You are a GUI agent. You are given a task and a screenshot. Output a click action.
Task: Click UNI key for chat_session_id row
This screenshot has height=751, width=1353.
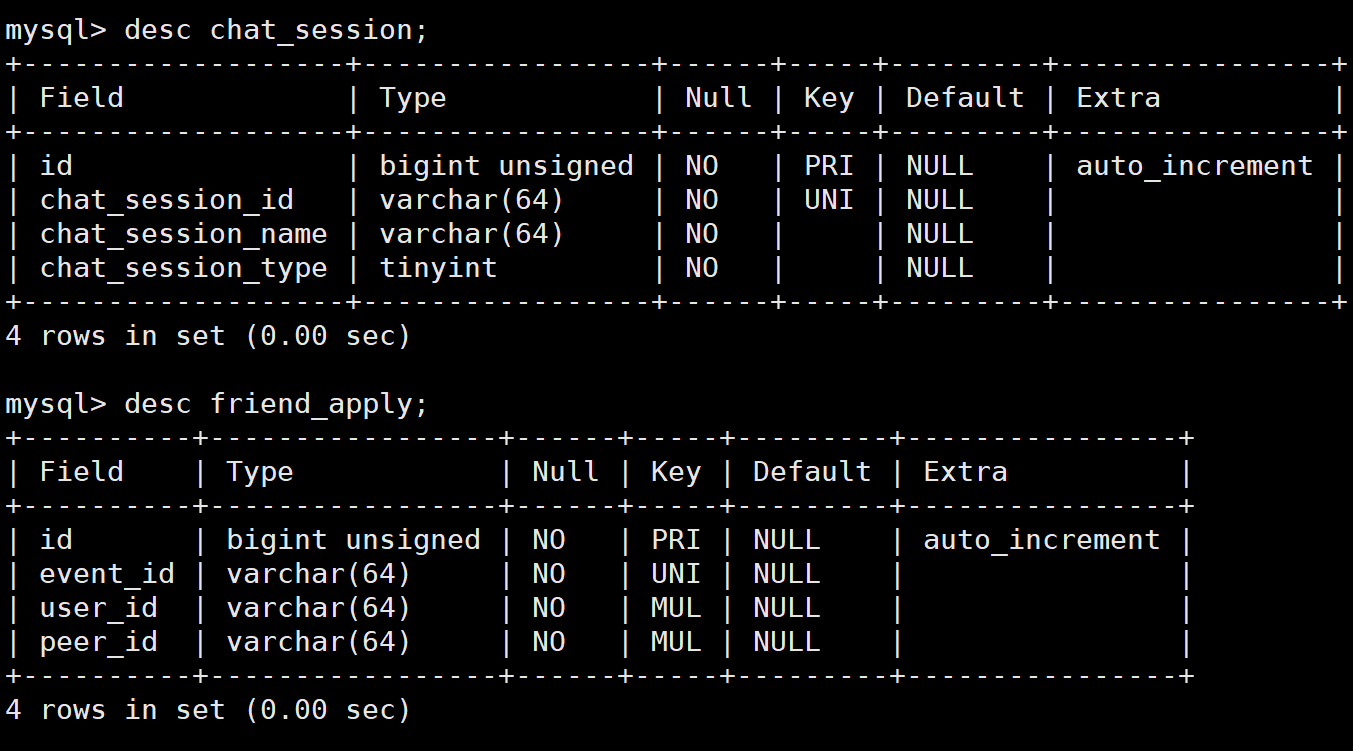(x=829, y=200)
